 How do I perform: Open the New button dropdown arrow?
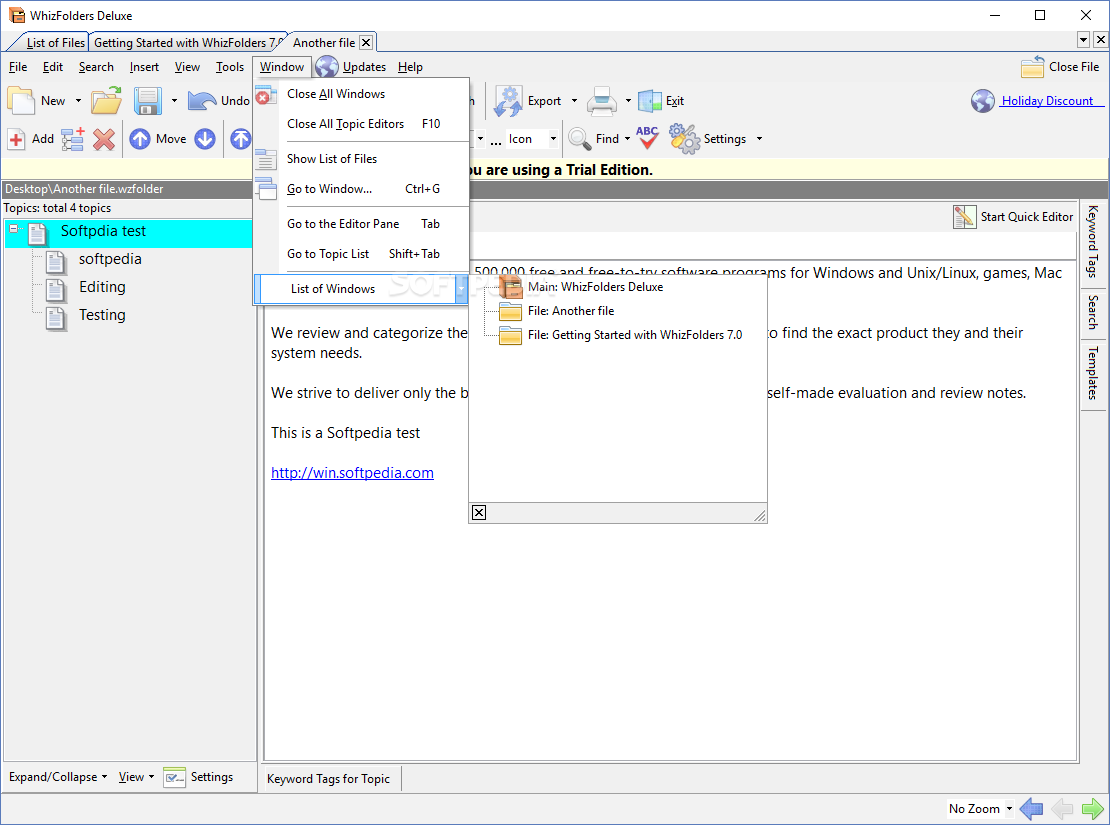(x=78, y=101)
